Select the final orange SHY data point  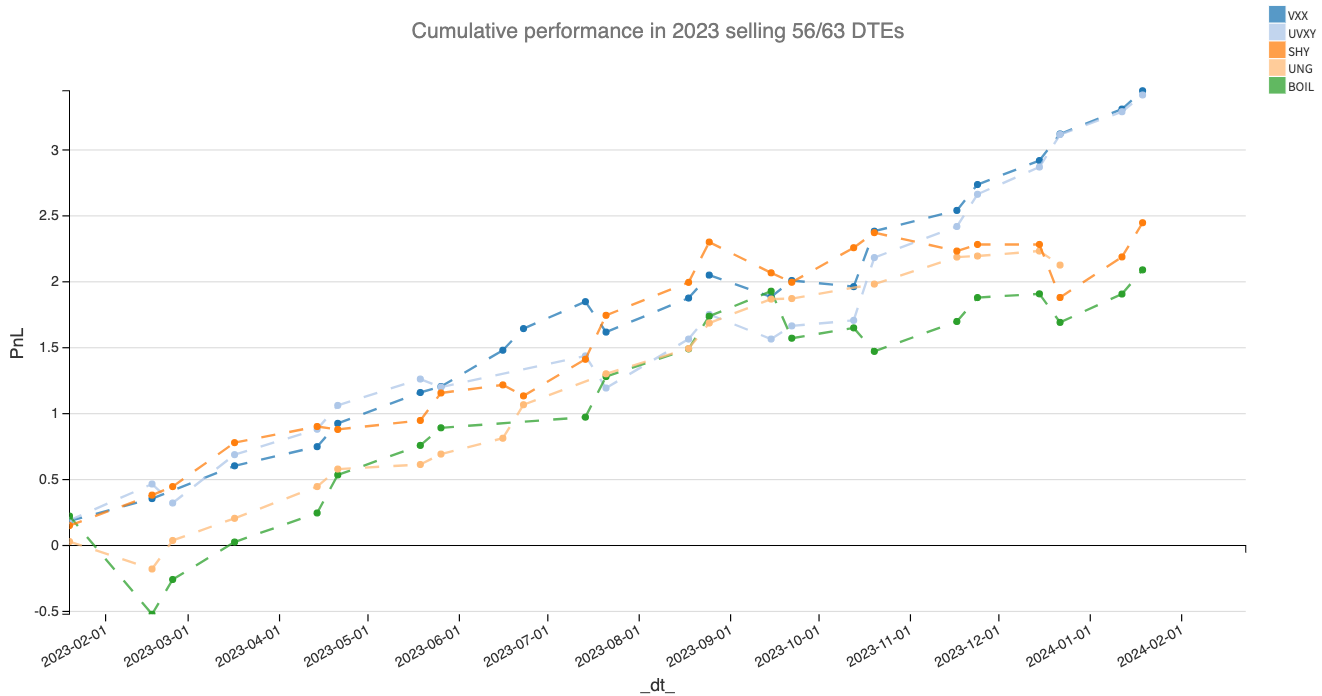coord(1142,223)
